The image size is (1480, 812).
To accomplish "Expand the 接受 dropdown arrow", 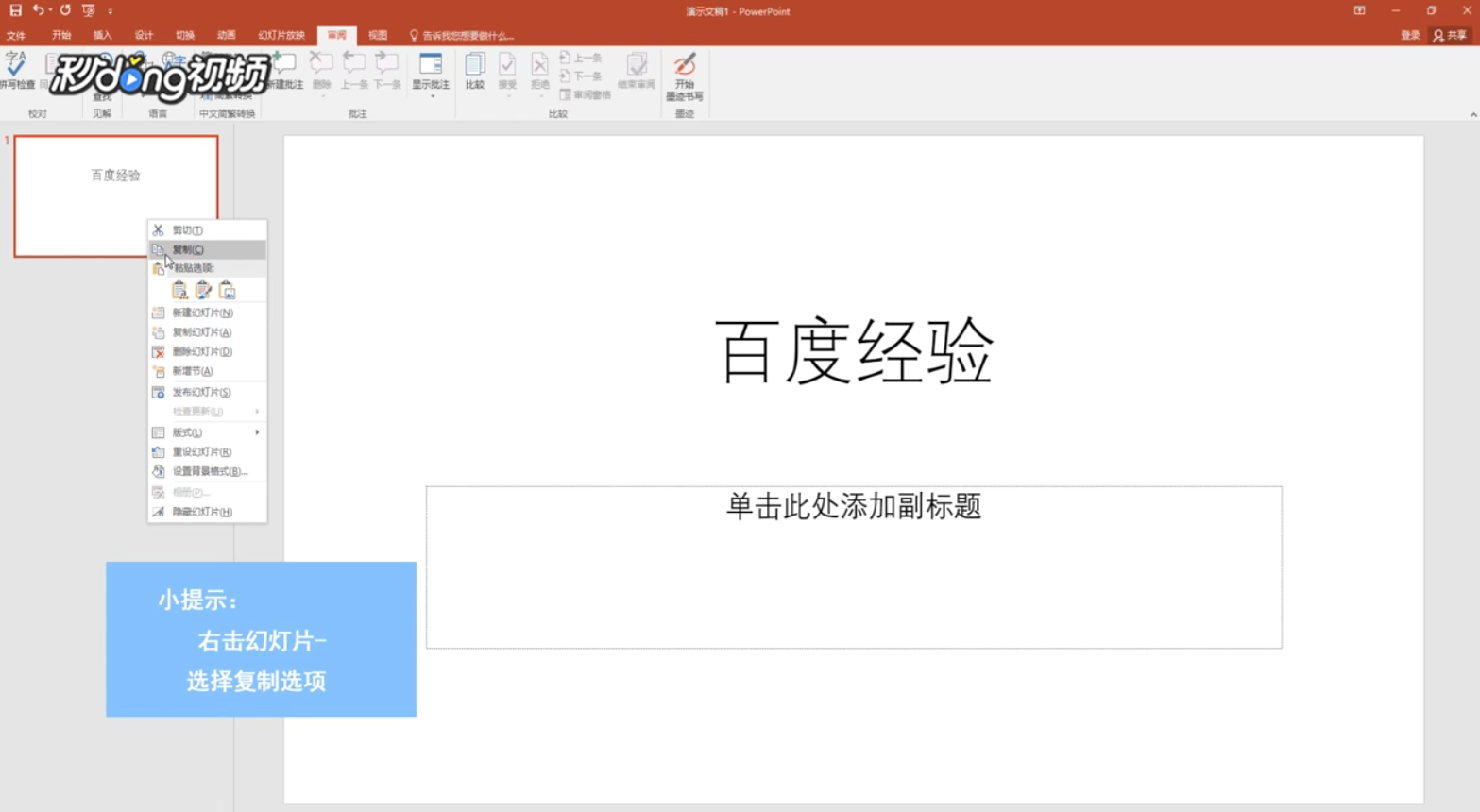I will 507,96.
